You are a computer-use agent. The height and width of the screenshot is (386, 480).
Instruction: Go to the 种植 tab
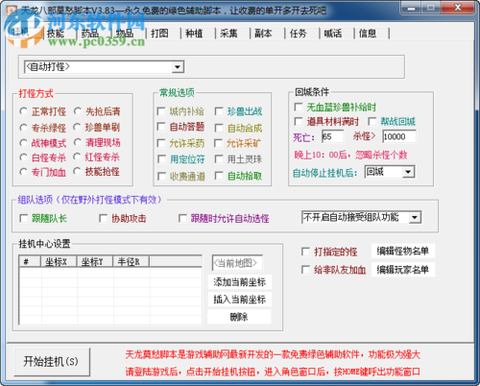(x=194, y=34)
